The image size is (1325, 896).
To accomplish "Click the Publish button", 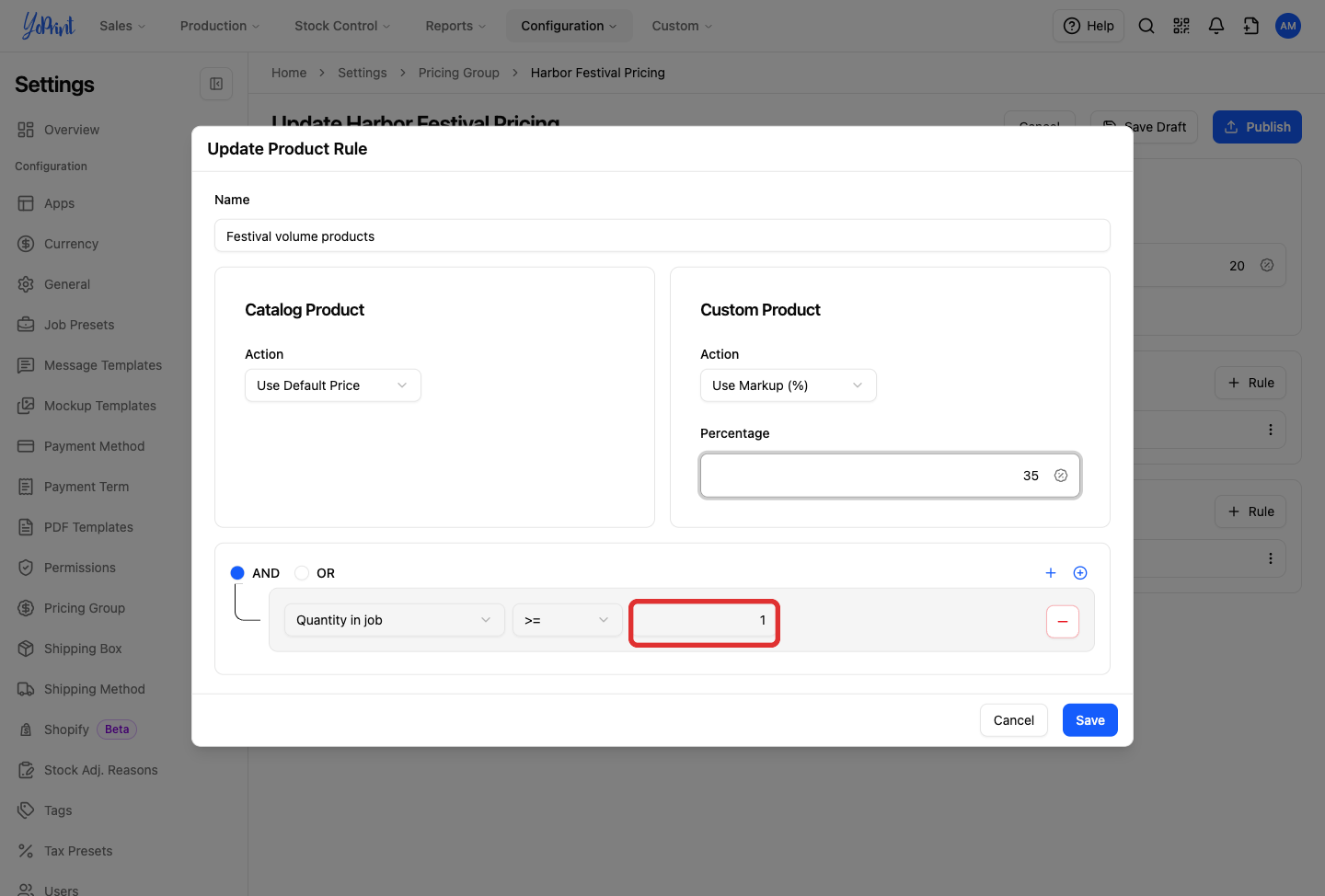I will tap(1257, 127).
